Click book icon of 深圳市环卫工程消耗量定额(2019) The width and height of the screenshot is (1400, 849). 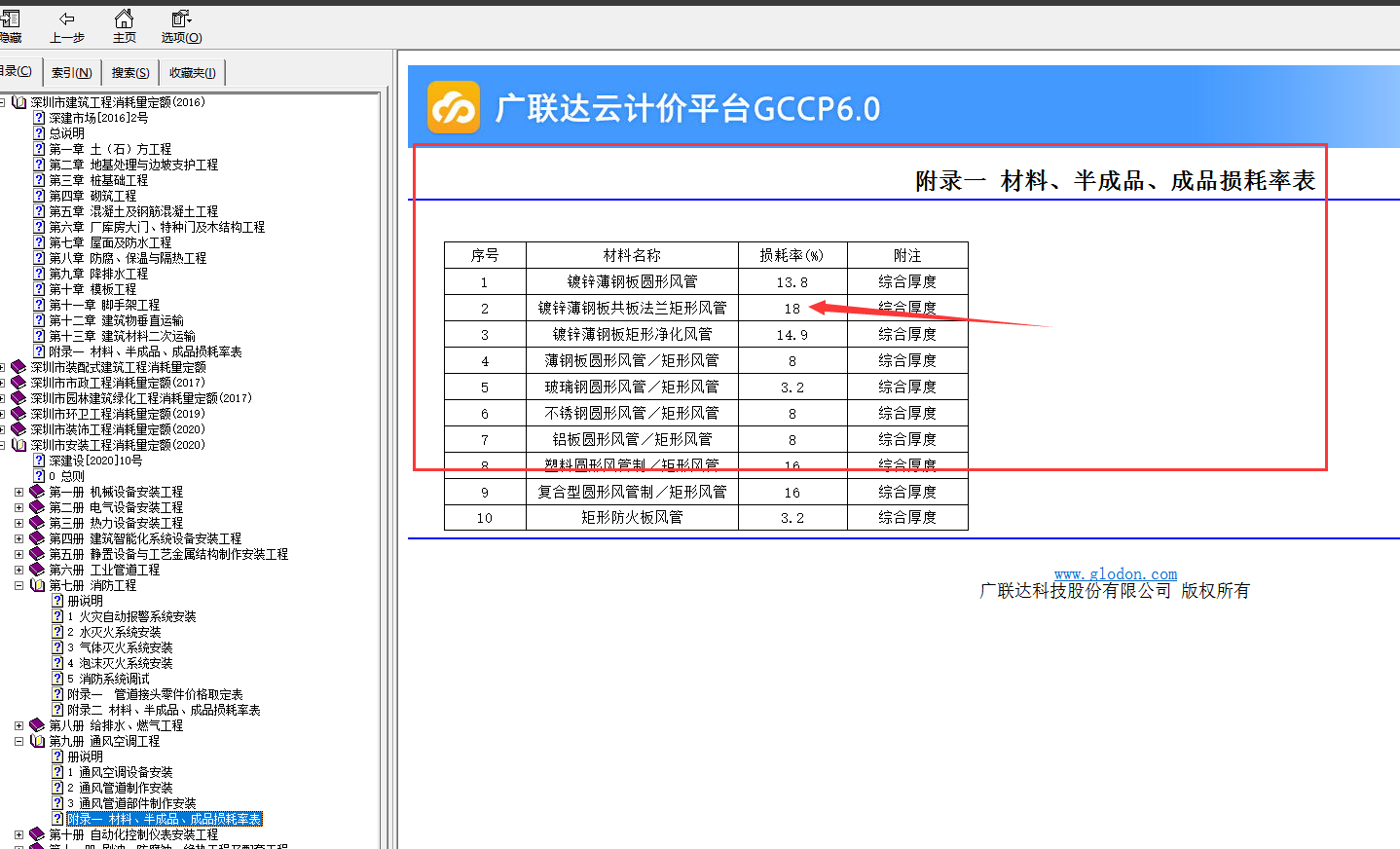tap(18, 414)
